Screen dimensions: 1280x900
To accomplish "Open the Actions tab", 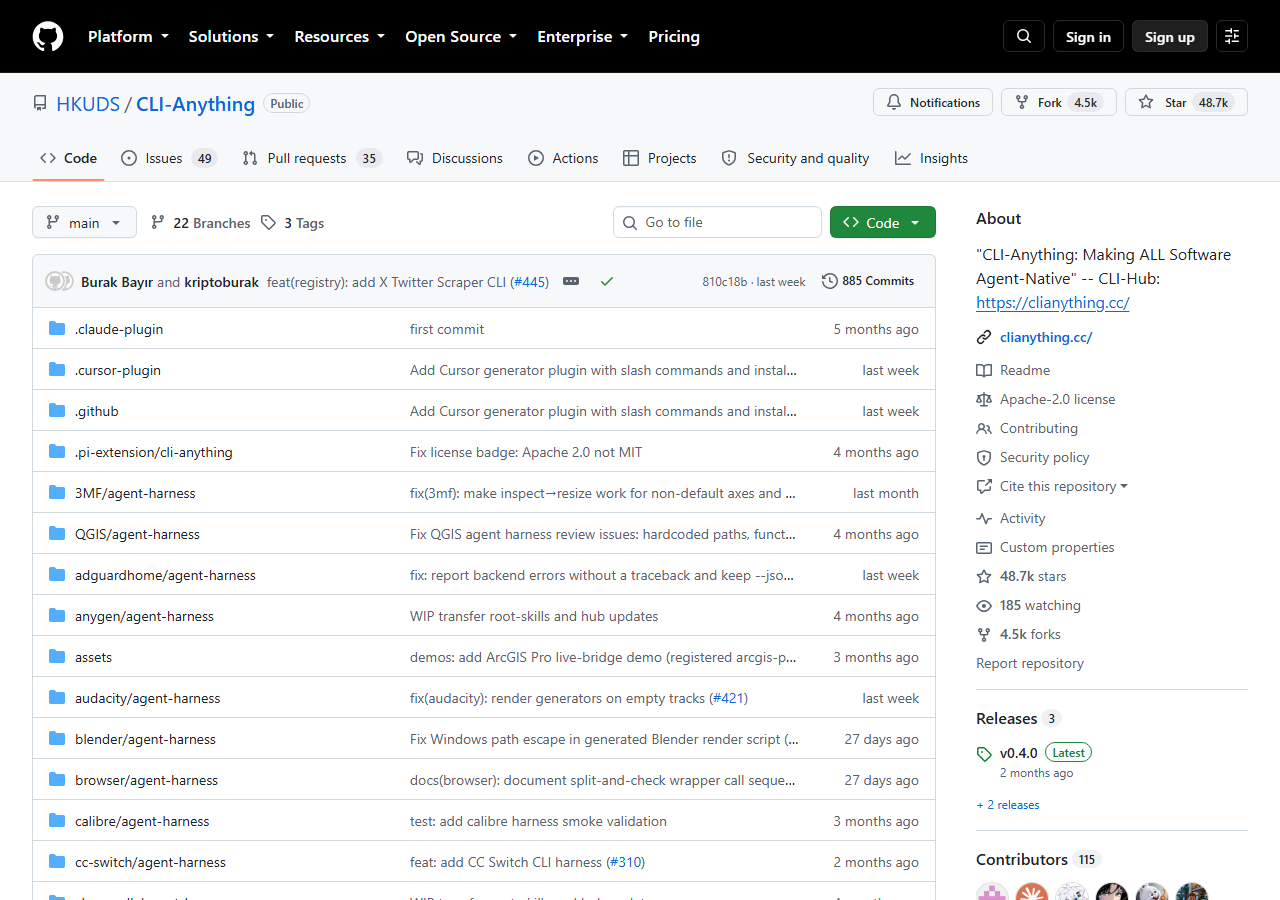I will coord(563,158).
